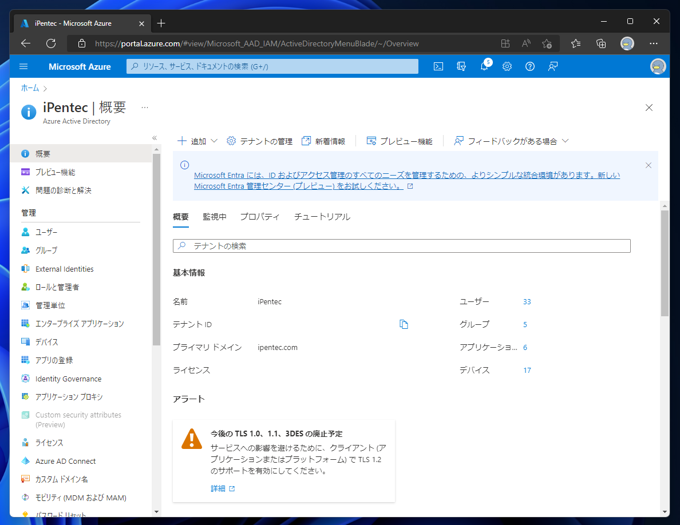This screenshot has height=525, width=680.
Task: Open the notifications bell
Action: tap(484, 66)
